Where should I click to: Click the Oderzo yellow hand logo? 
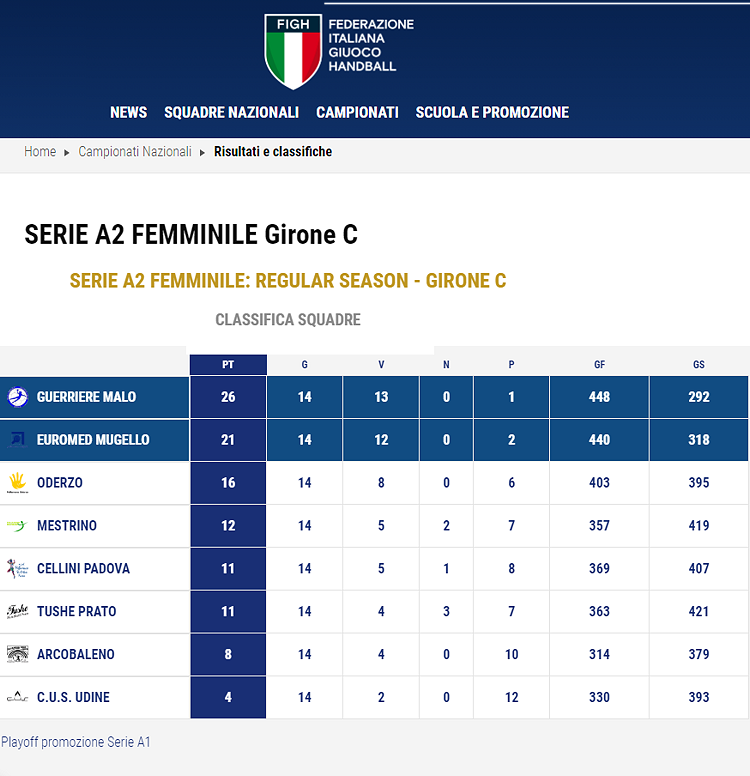pos(18,483)
